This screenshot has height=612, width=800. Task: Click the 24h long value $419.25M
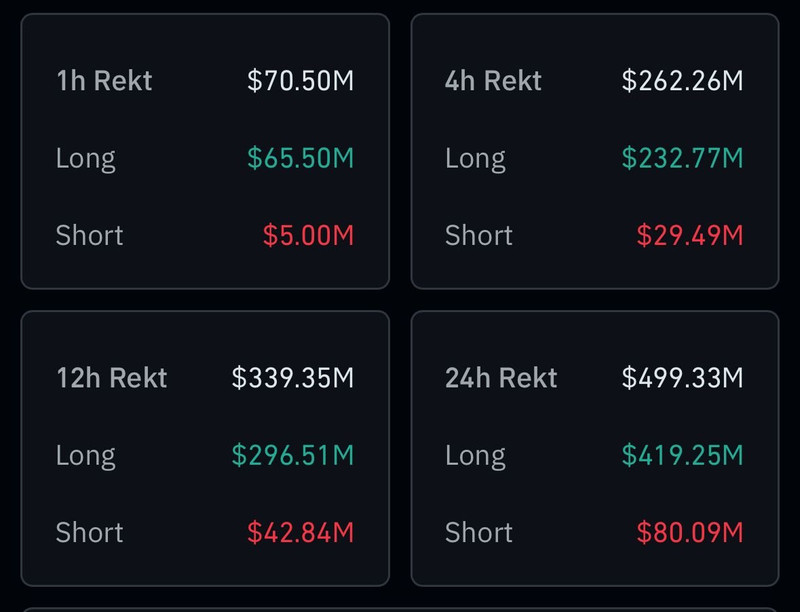pos(682,455)
